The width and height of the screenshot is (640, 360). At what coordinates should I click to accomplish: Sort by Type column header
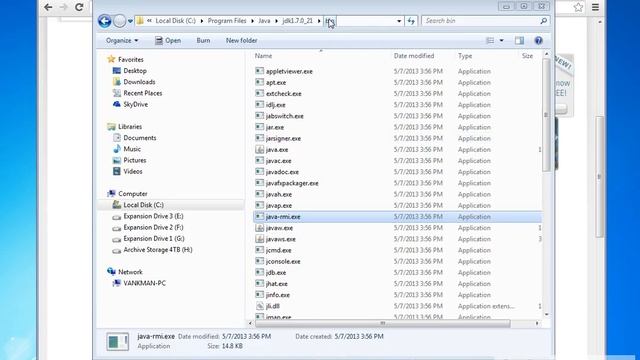[x=465, y=56]
